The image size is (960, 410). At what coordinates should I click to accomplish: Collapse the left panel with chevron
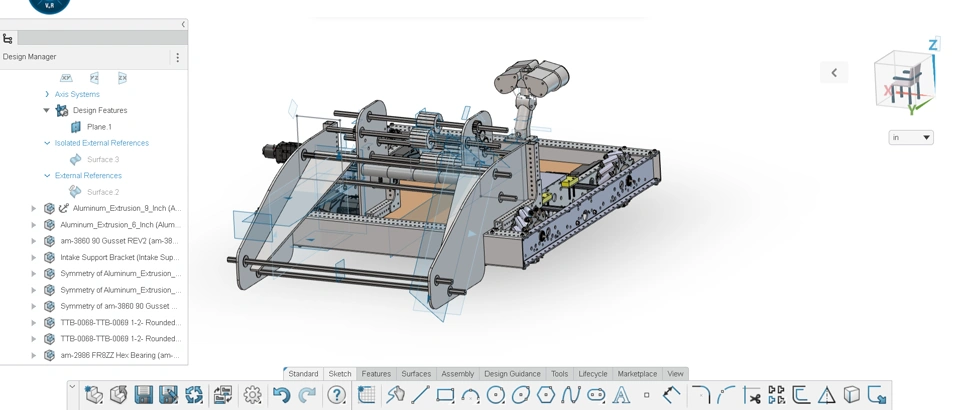pyautogui.click(x=183, y=24)
